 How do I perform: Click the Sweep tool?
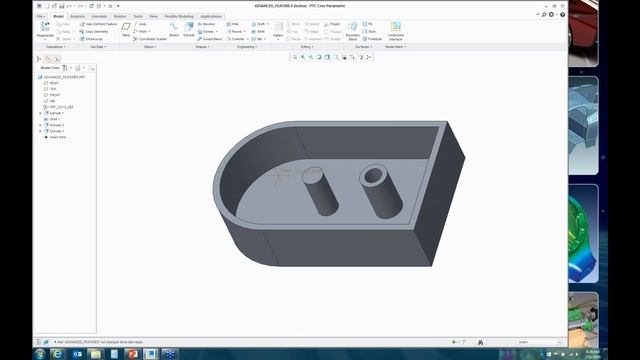(x=208, y=31)
